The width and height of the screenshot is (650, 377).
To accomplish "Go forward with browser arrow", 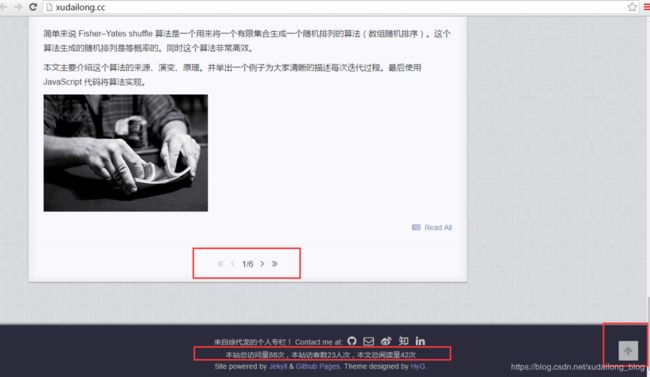I will [18, 7].
